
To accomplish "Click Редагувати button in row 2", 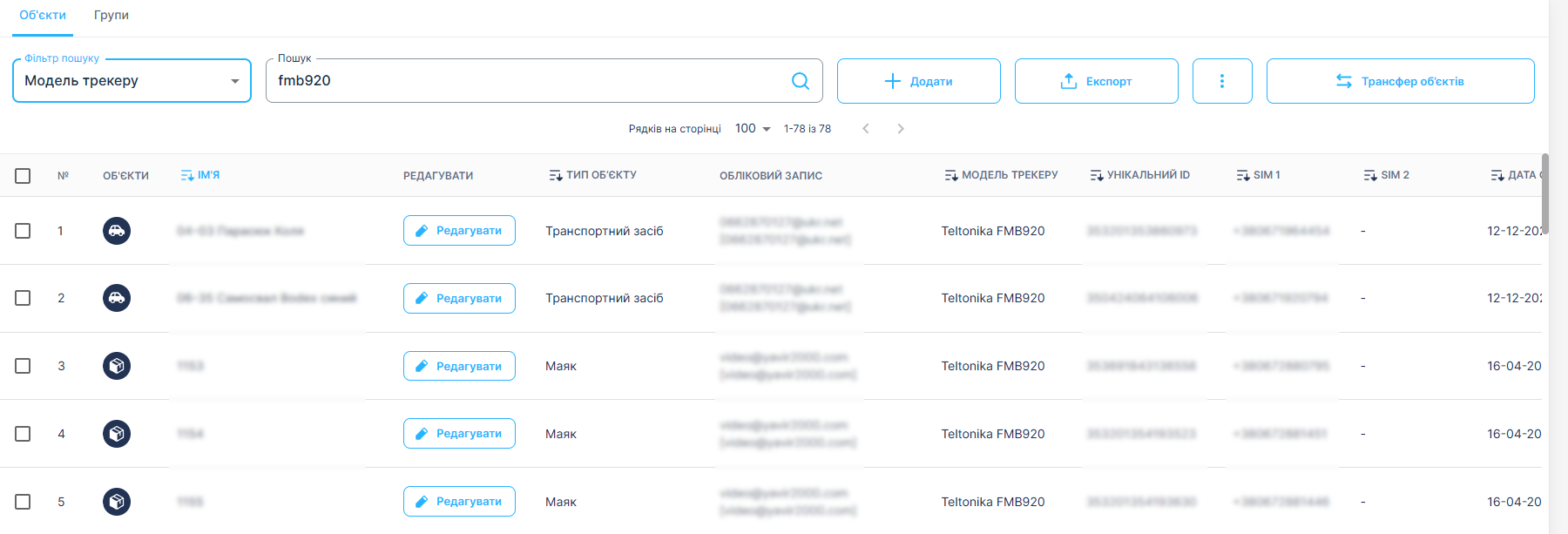I will point(459,298).
